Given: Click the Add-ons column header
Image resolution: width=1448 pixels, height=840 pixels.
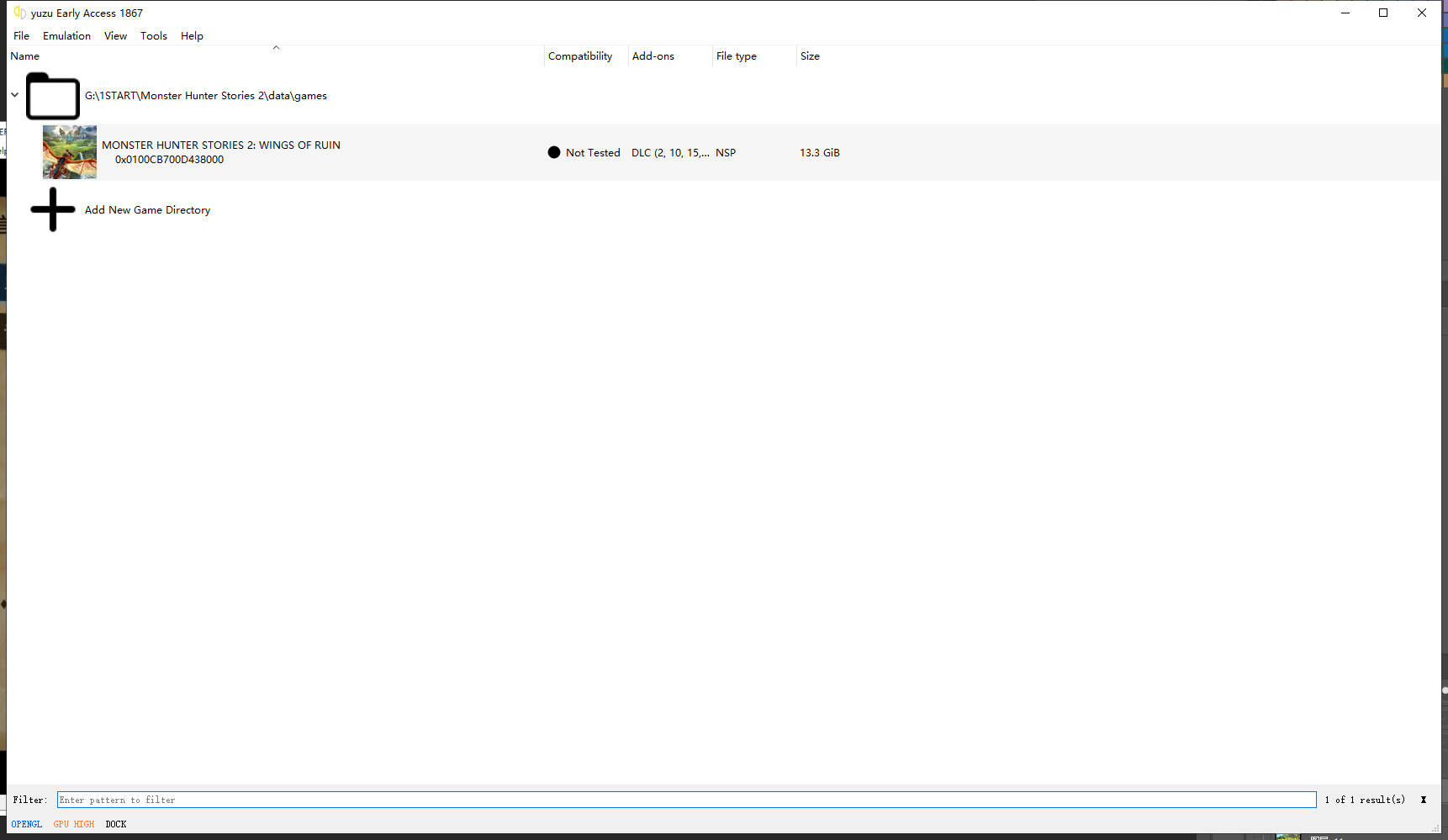Looking at the screenshot, I should point(653,56).
